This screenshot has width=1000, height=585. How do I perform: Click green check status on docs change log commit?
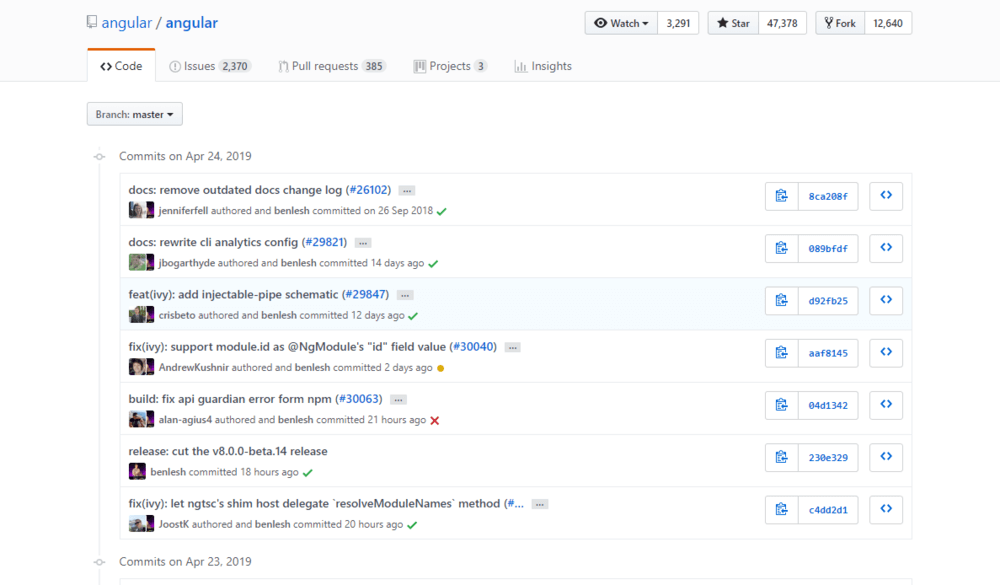pyautogui.click(x=441, y=211)
